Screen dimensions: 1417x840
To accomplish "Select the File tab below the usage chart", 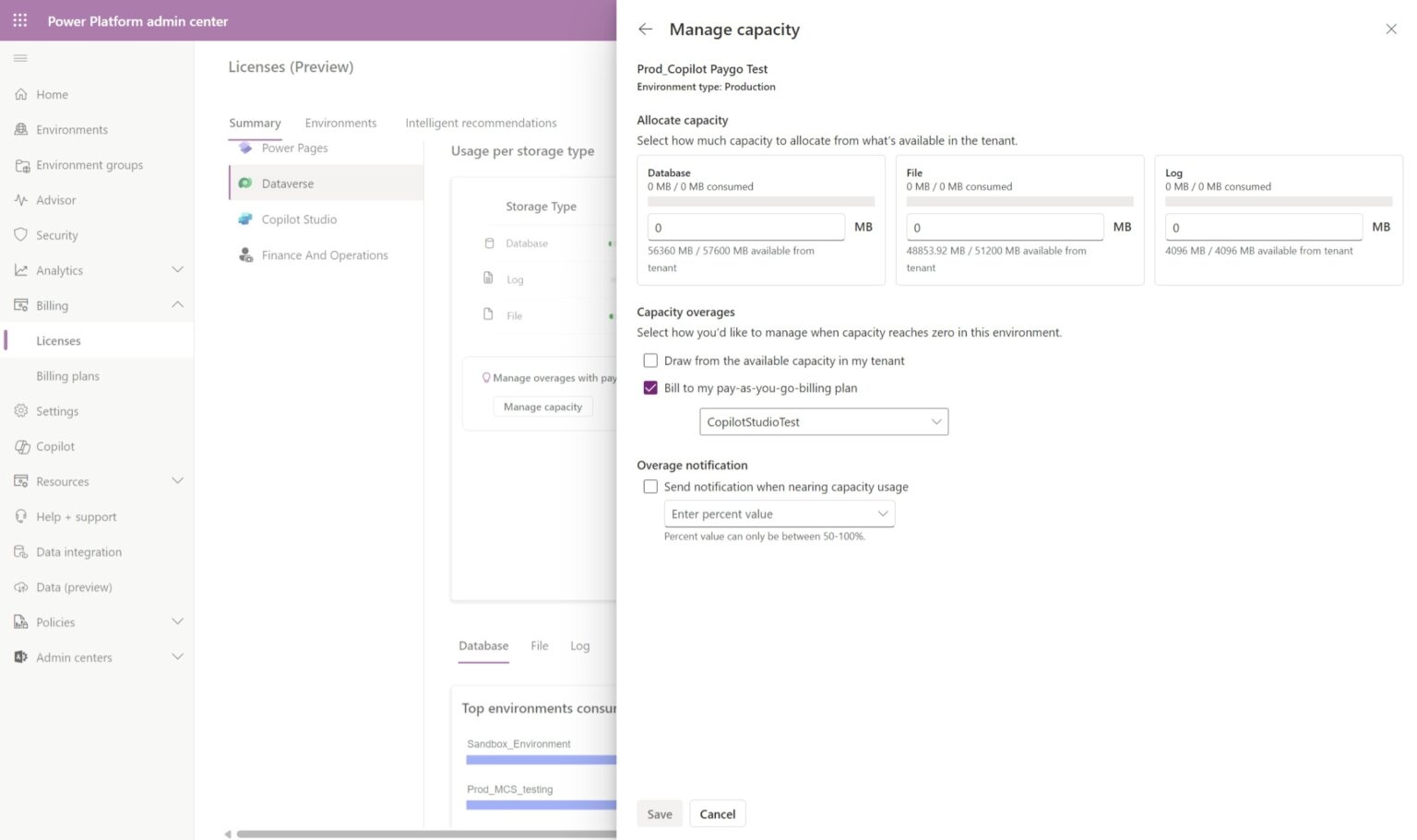I will point(539,645).
